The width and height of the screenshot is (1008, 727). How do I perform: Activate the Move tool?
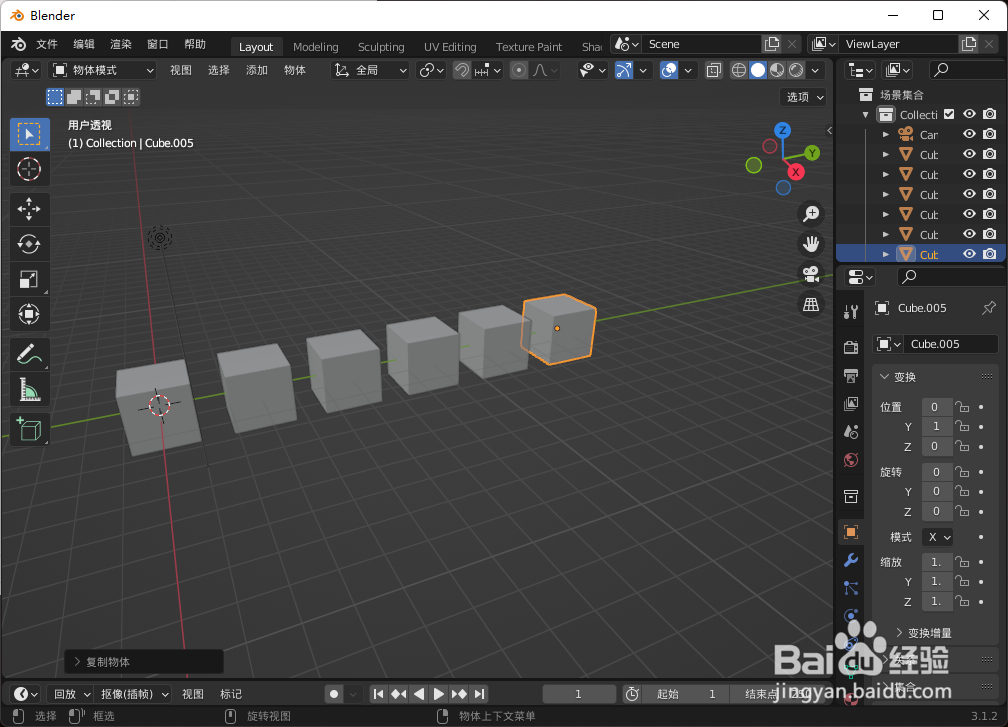click(30, 209)
